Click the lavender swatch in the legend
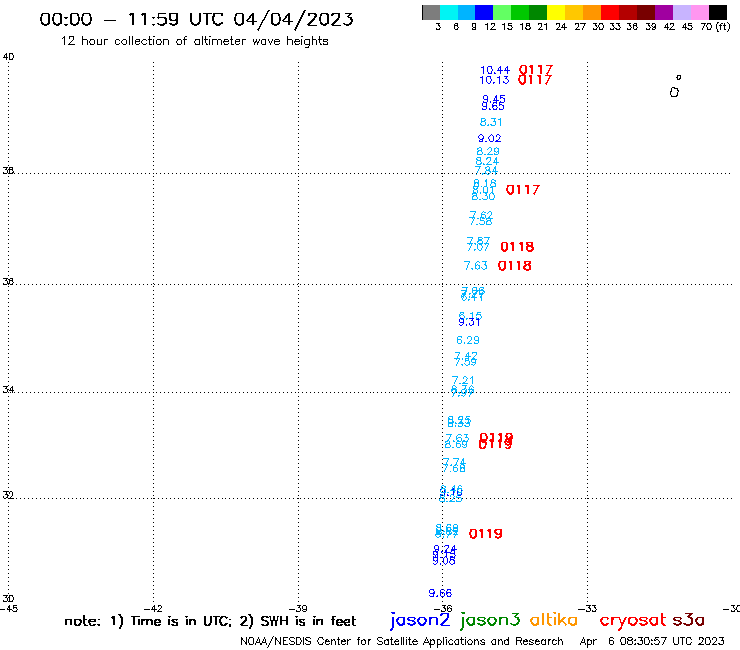The height and width of the screenshot is (650, 740). [681, 12]
